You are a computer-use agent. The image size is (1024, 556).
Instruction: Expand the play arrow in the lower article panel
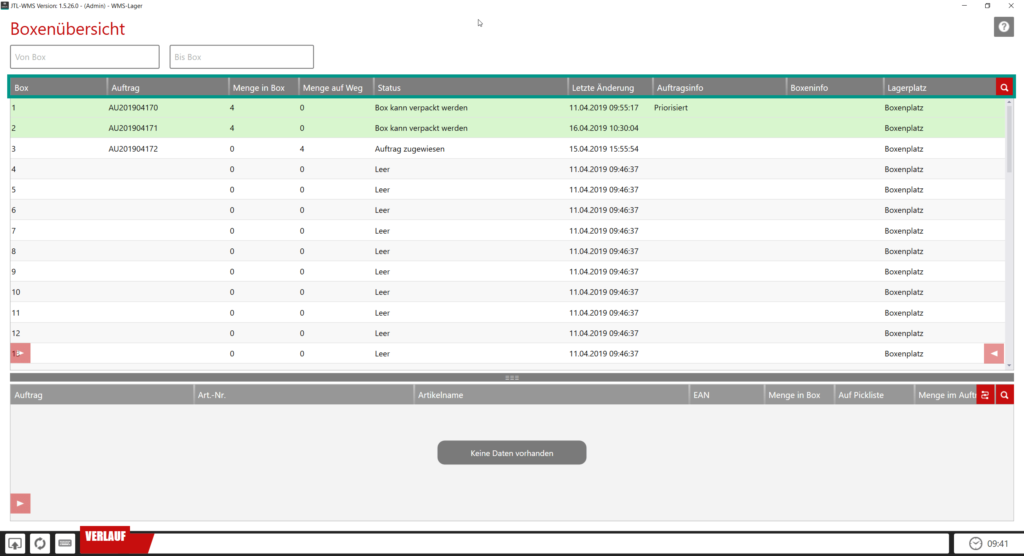coord(20,502)
